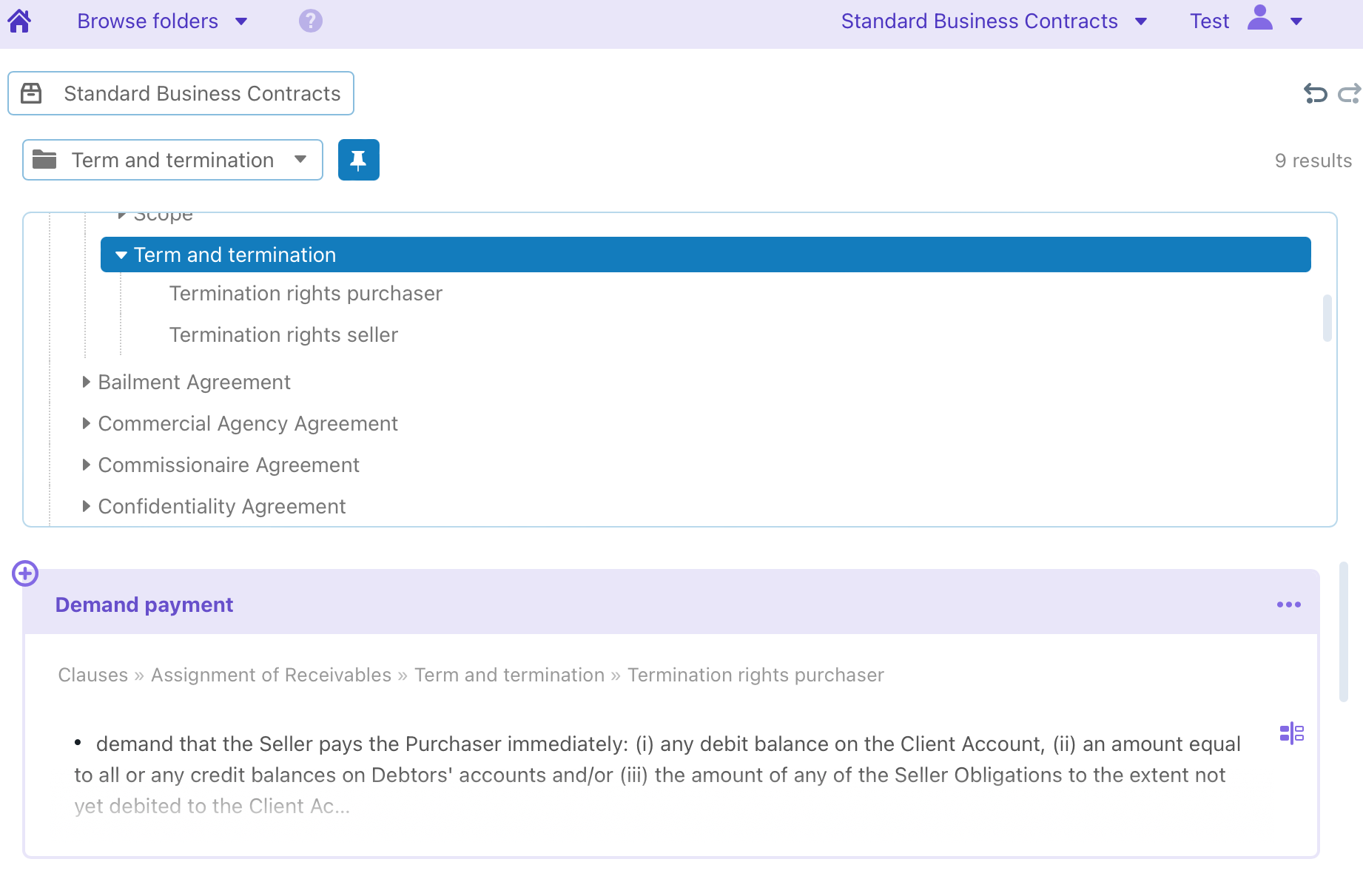Click the user profile avatar icon
Image resolution: width=1363 pixels, height=896 pixels.
[1259, 18]
